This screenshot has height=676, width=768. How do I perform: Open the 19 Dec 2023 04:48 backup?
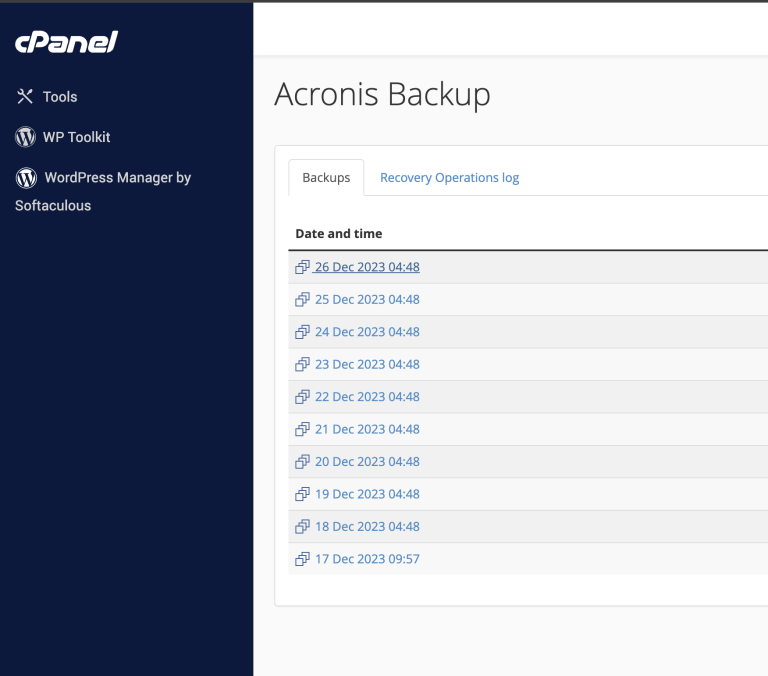[367, 494]
